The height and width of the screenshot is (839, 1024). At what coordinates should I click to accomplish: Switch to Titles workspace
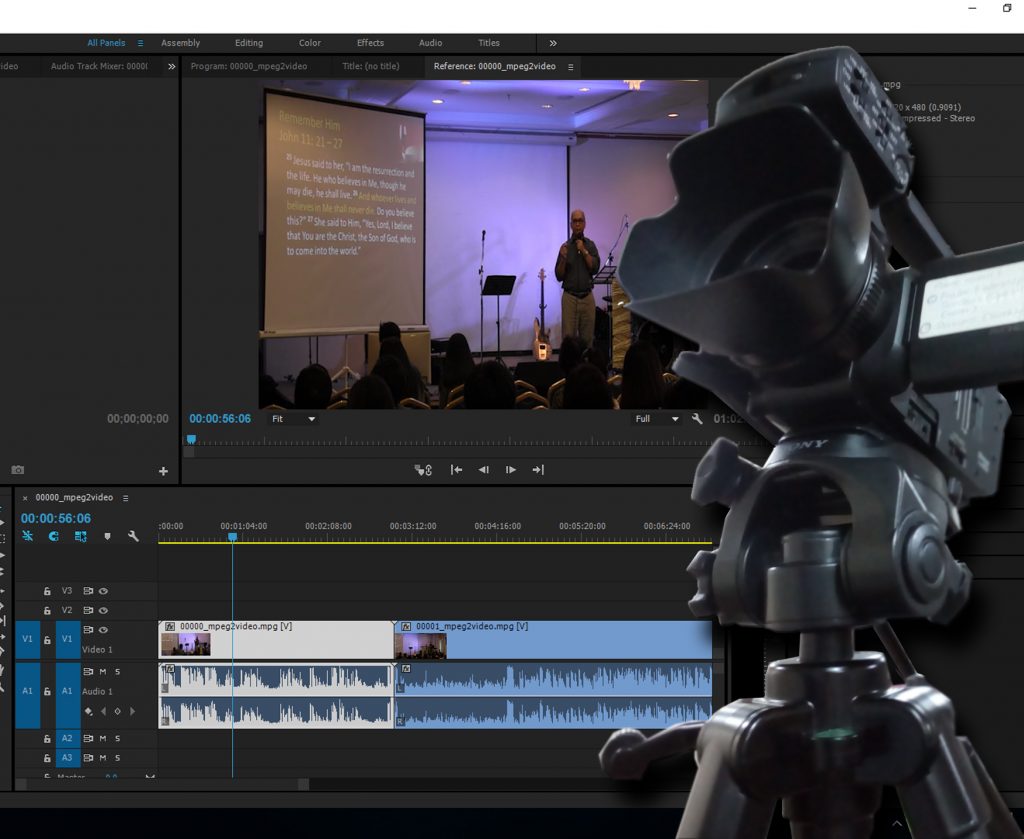[x=488, y=43]
